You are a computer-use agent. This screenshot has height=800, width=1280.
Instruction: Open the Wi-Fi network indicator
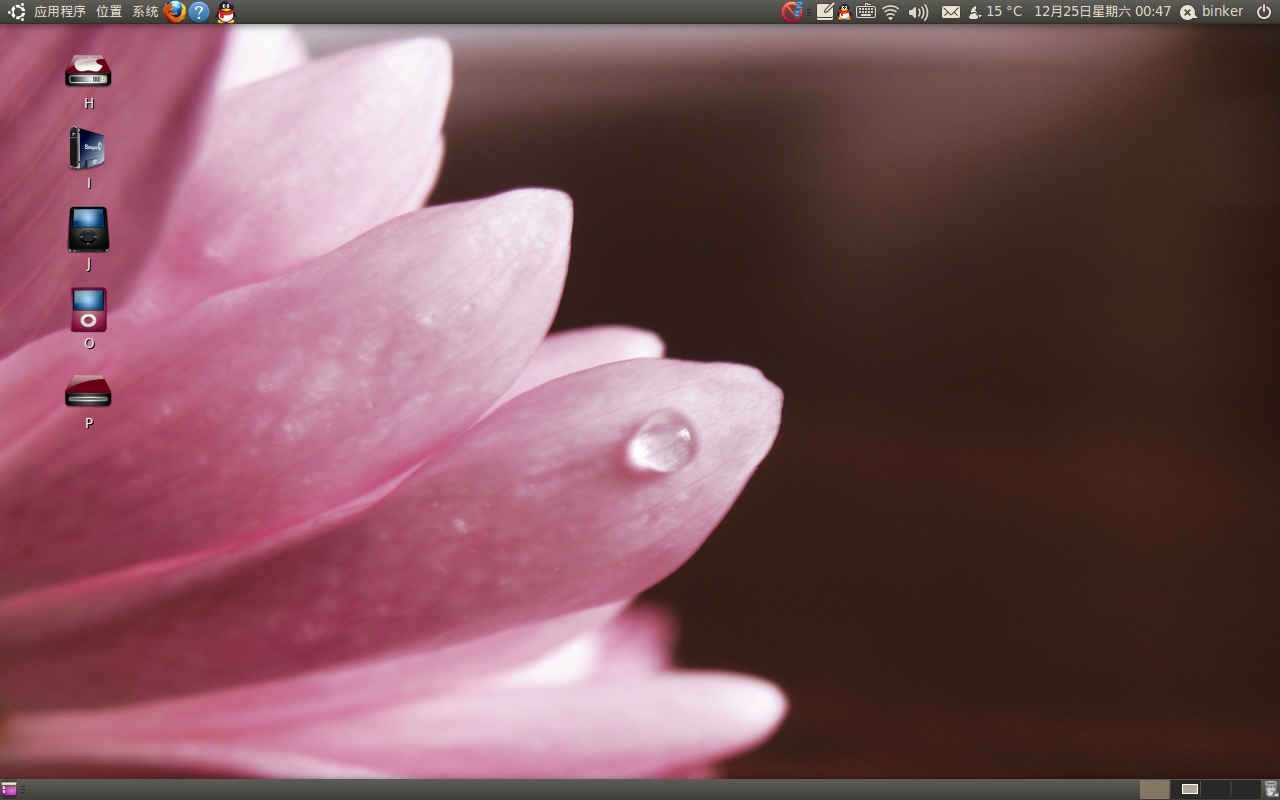tap(890, 12)
